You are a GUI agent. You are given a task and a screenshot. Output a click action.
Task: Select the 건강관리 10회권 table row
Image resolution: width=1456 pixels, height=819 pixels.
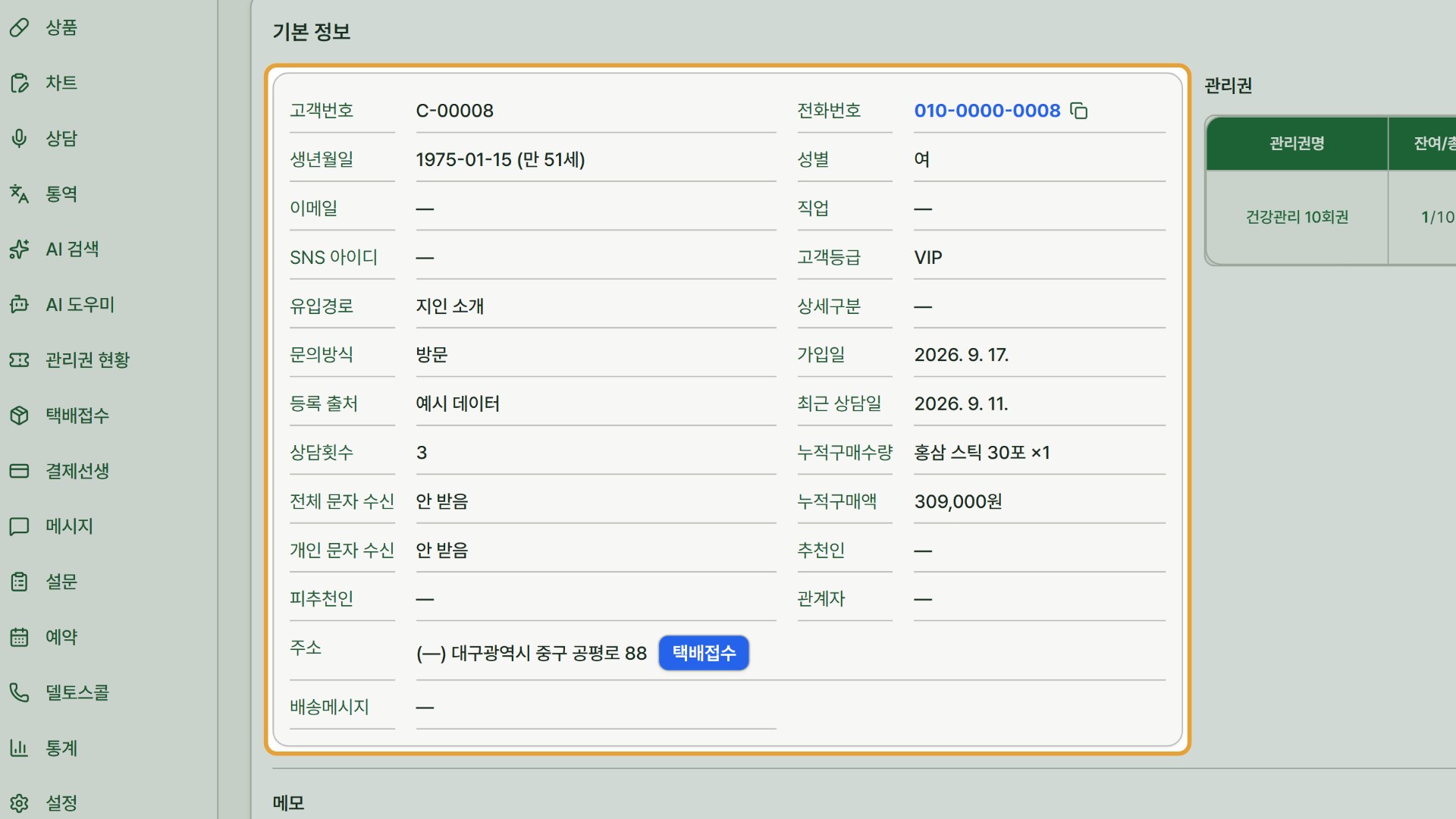tap(1331, 217)
